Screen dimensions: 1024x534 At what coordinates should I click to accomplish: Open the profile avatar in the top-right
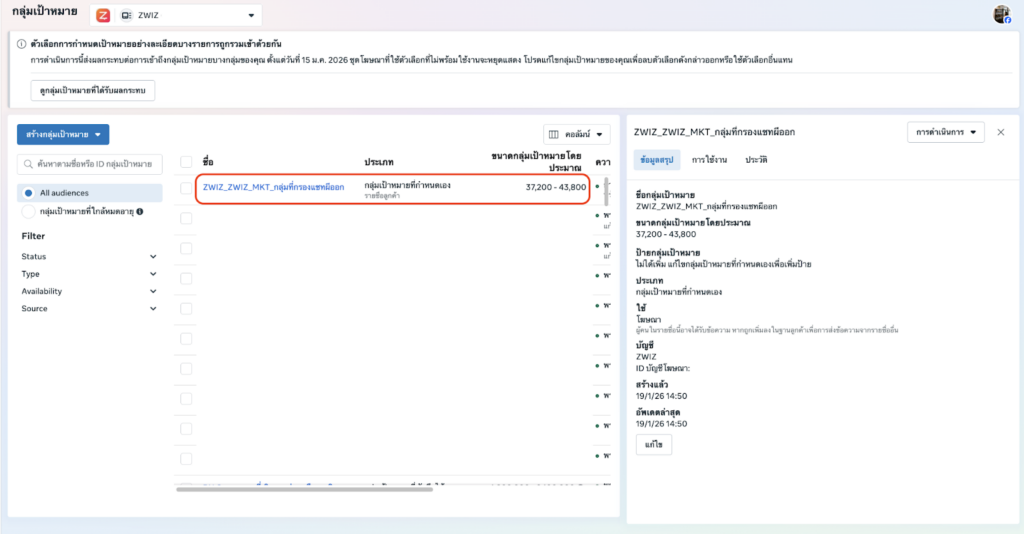[1001, 15]
